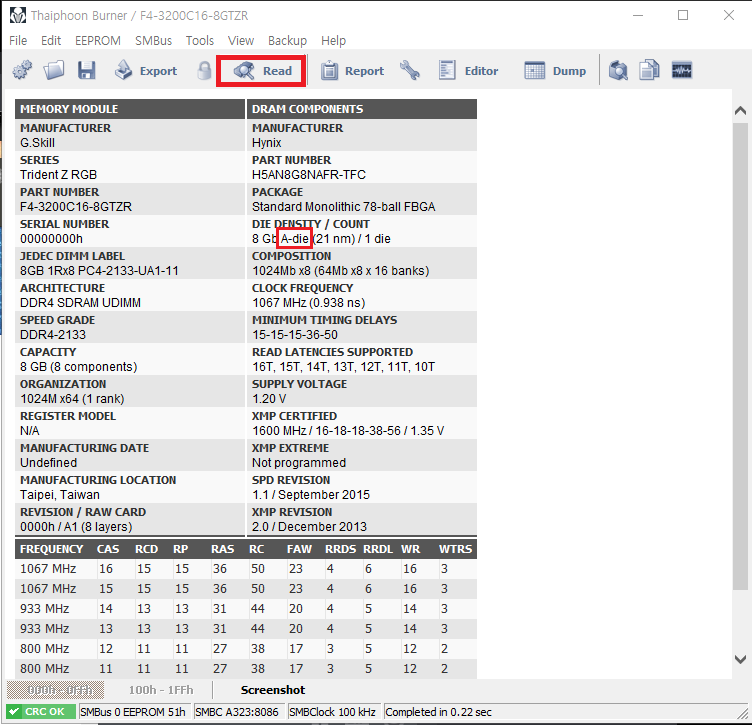Click the magnifier search database icon
This screenshot has width=752, height=725.
tap(618, 70)
